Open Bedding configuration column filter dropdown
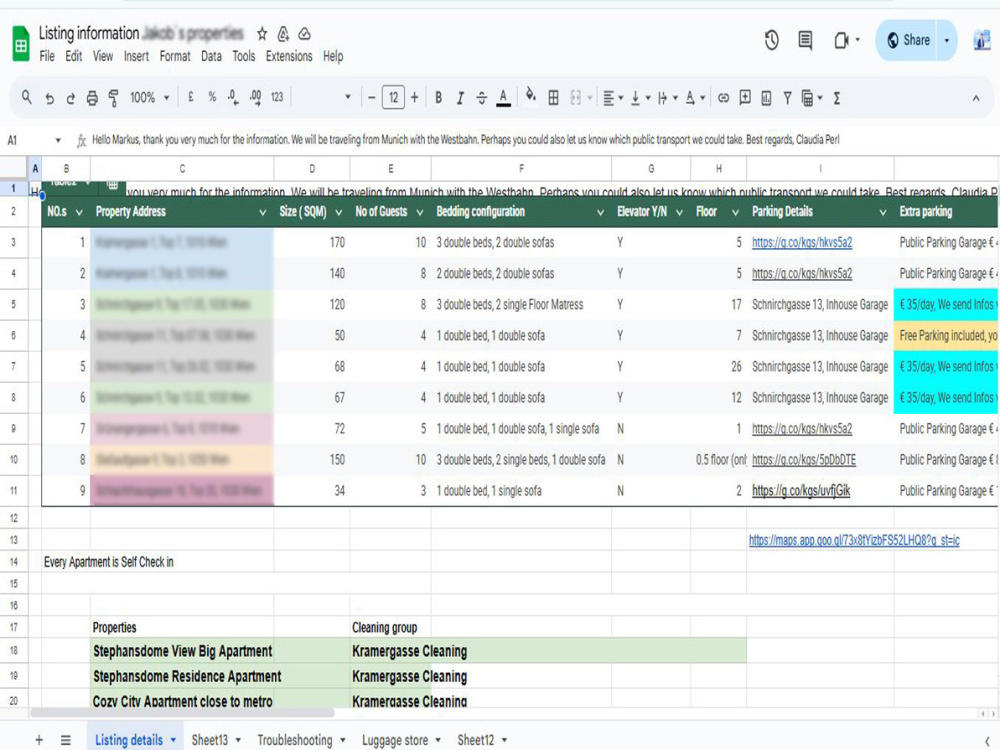Image resolution: width=1000 pixels, height=750 pixels. [600, 212]
